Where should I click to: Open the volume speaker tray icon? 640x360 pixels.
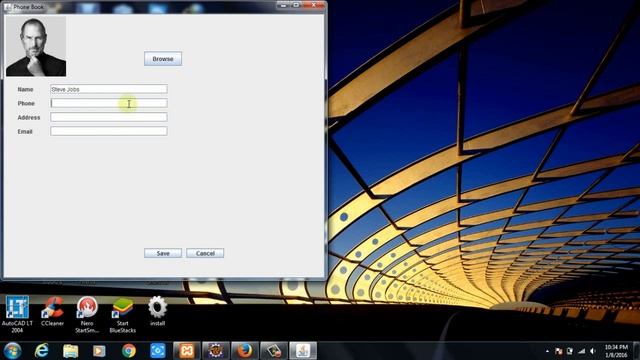pyautogui.click(x=593, y=351)
